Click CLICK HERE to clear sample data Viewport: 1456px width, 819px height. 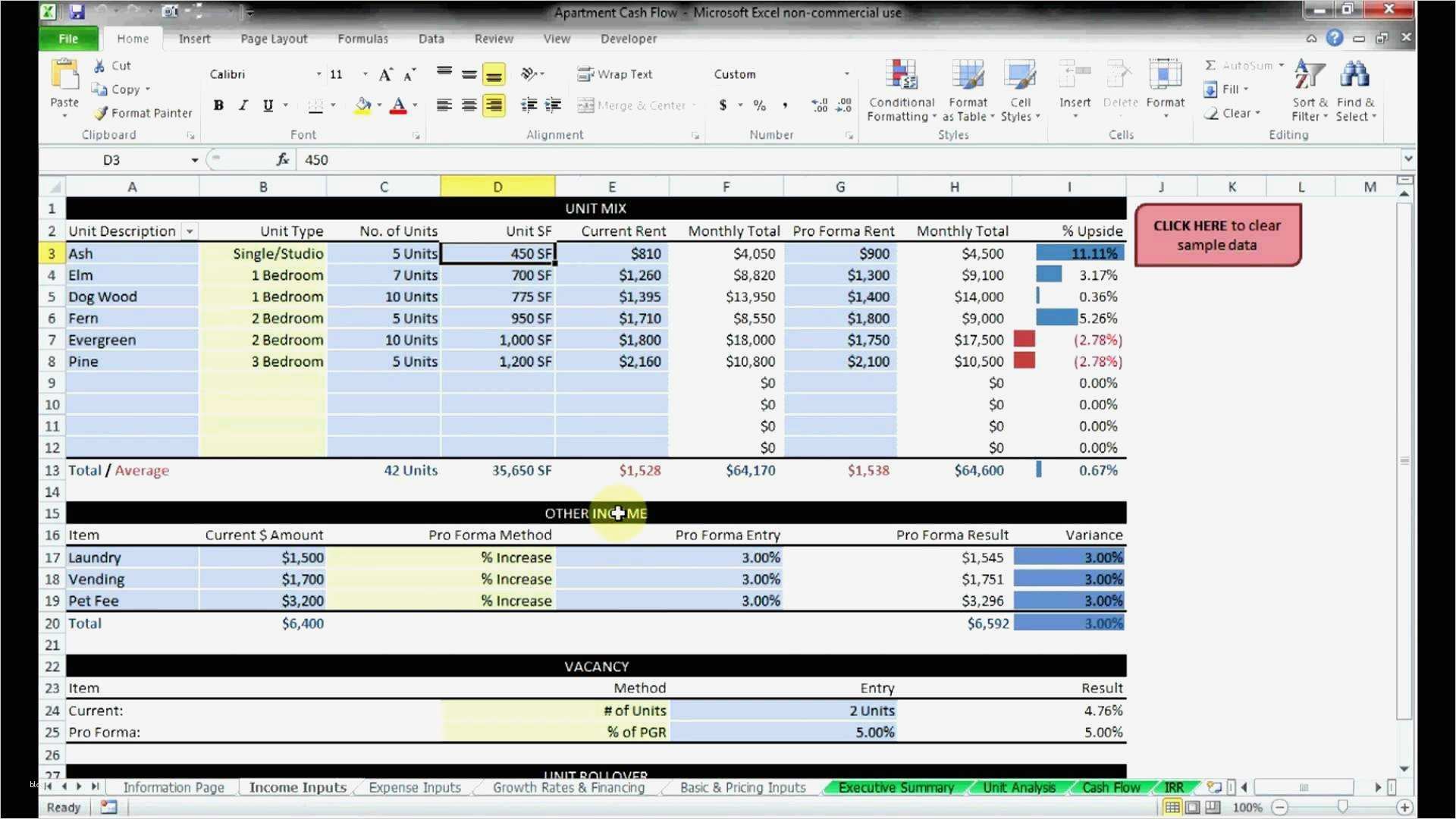1216,235
